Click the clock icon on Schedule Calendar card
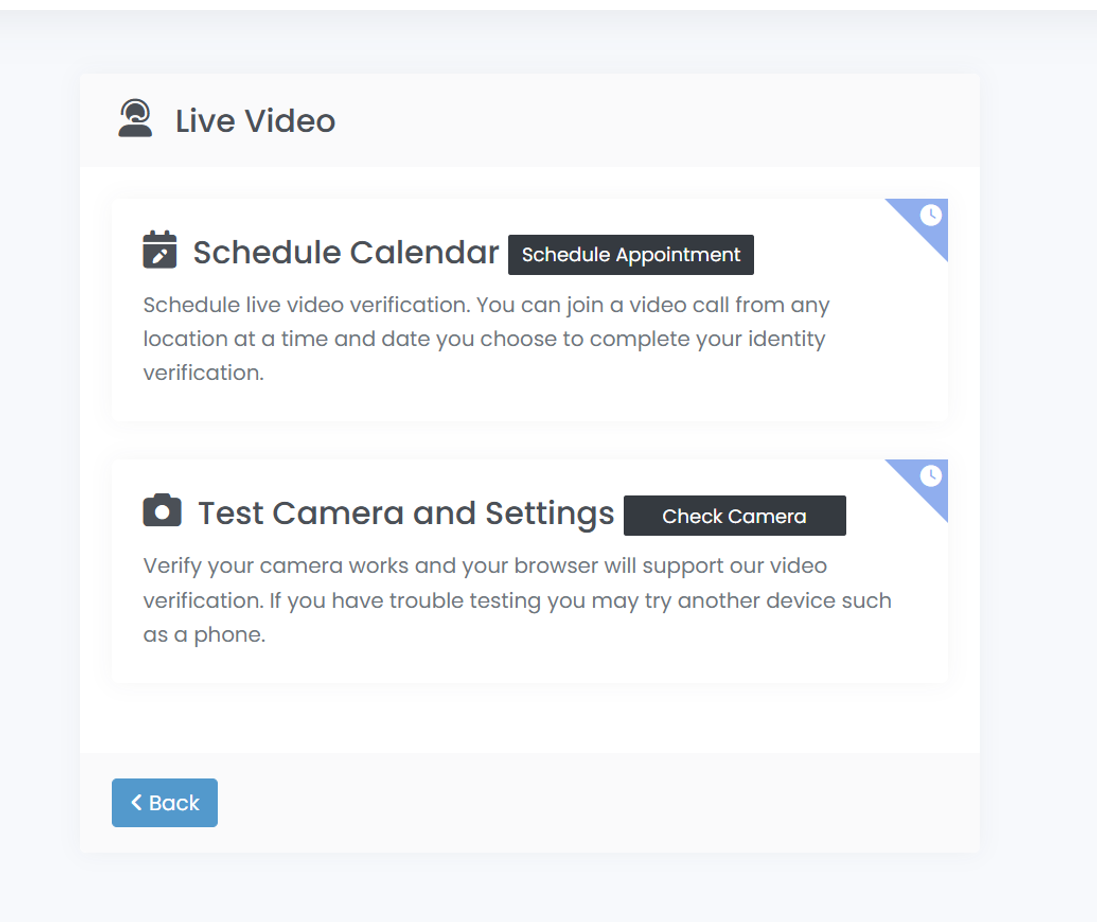Viewport: 1097px width, 922px height. (x=930, y=215)
